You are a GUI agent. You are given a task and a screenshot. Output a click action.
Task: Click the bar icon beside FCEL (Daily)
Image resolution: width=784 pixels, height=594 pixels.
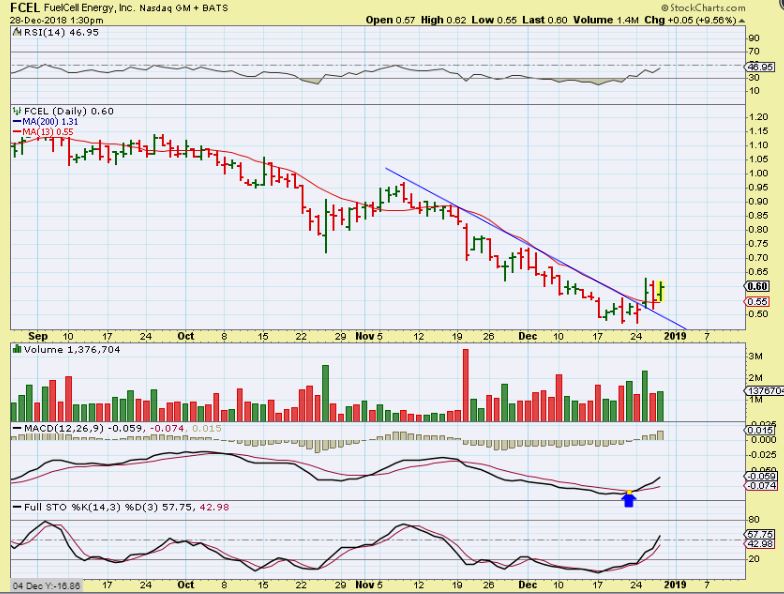click(x=17, y=111)
